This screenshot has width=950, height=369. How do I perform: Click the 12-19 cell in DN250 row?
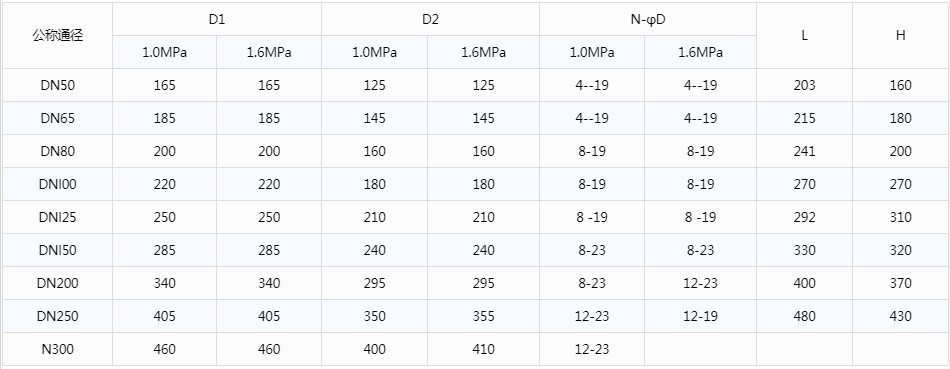tap(700, 316)
